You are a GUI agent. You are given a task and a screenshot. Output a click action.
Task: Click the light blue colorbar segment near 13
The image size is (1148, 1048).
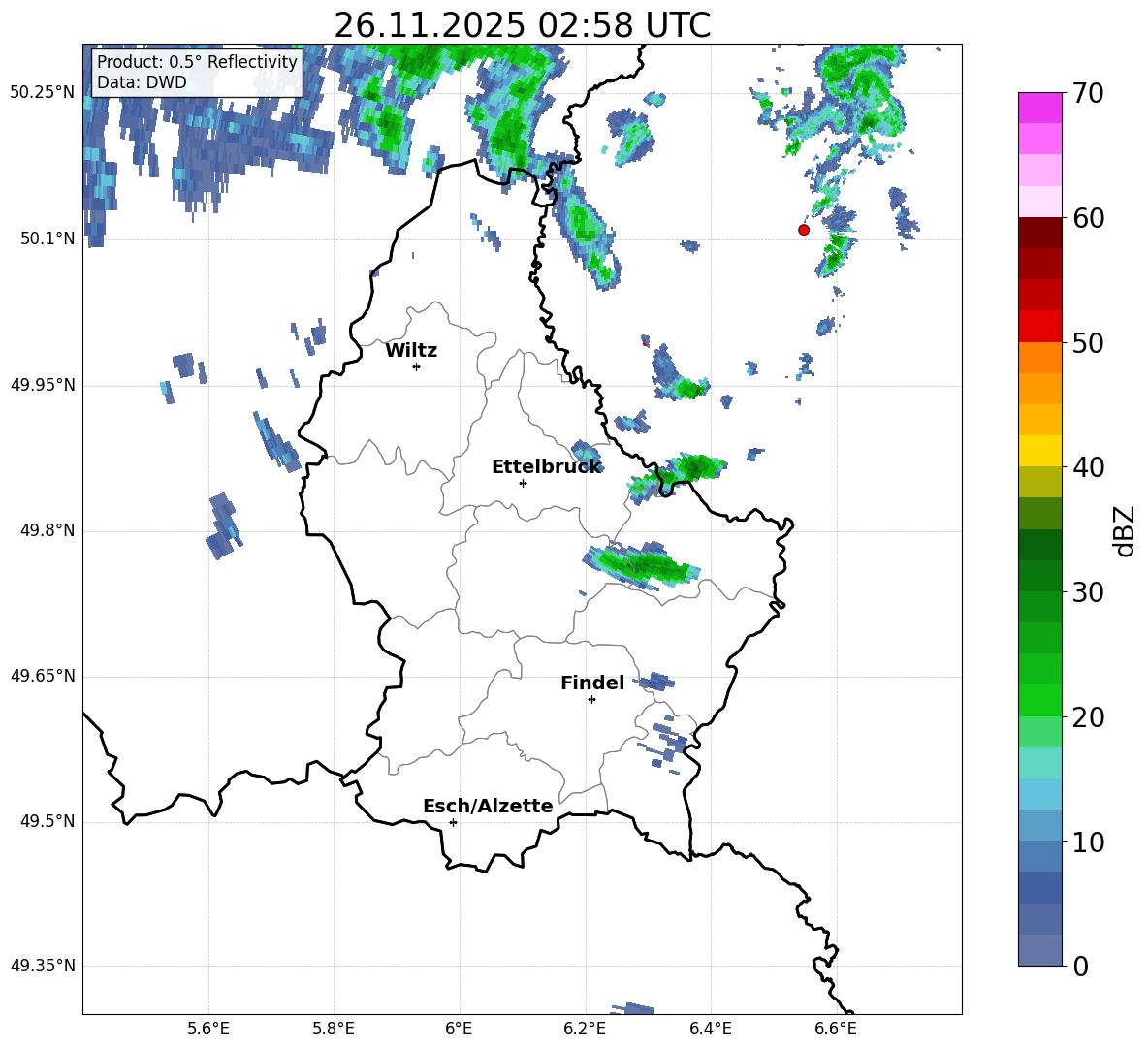tap(1039, 794)
